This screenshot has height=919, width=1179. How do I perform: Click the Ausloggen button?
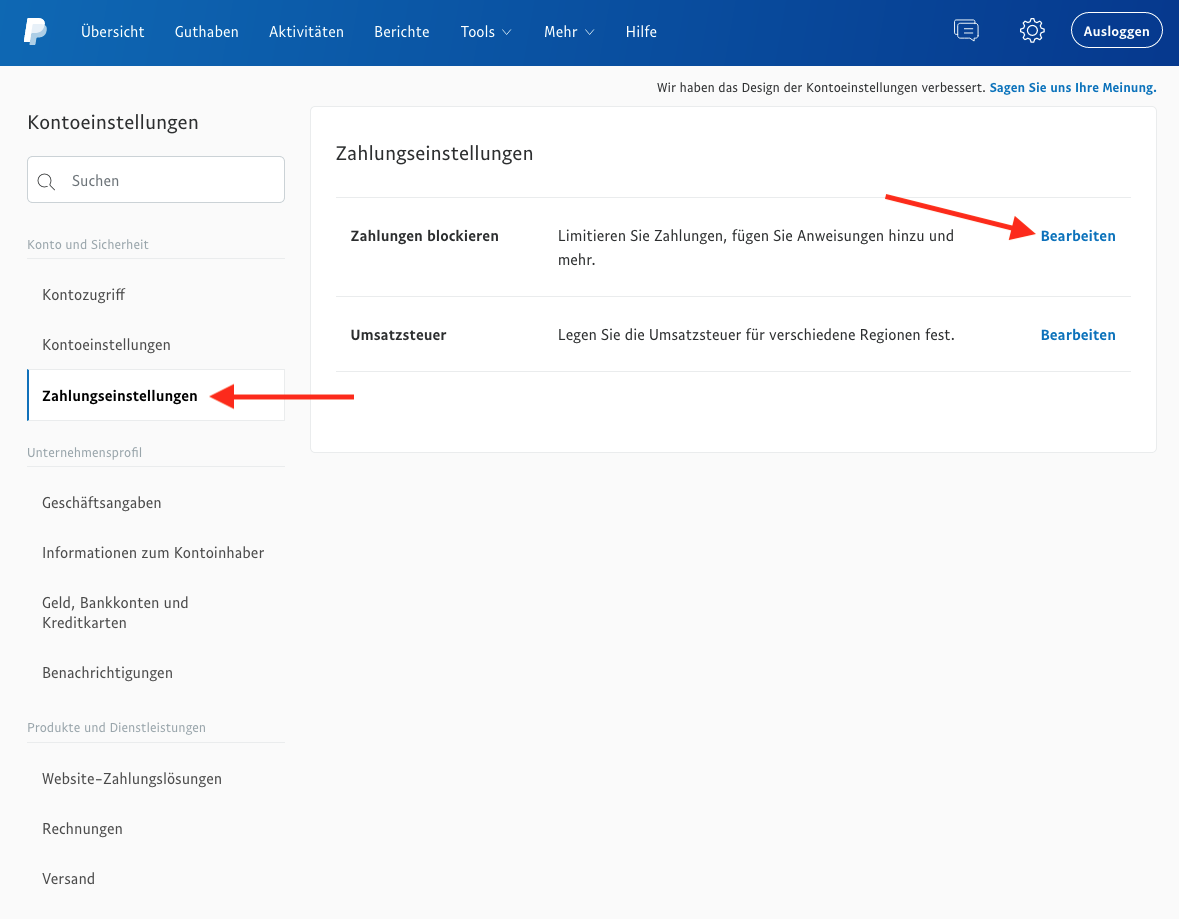point(1116,30)
